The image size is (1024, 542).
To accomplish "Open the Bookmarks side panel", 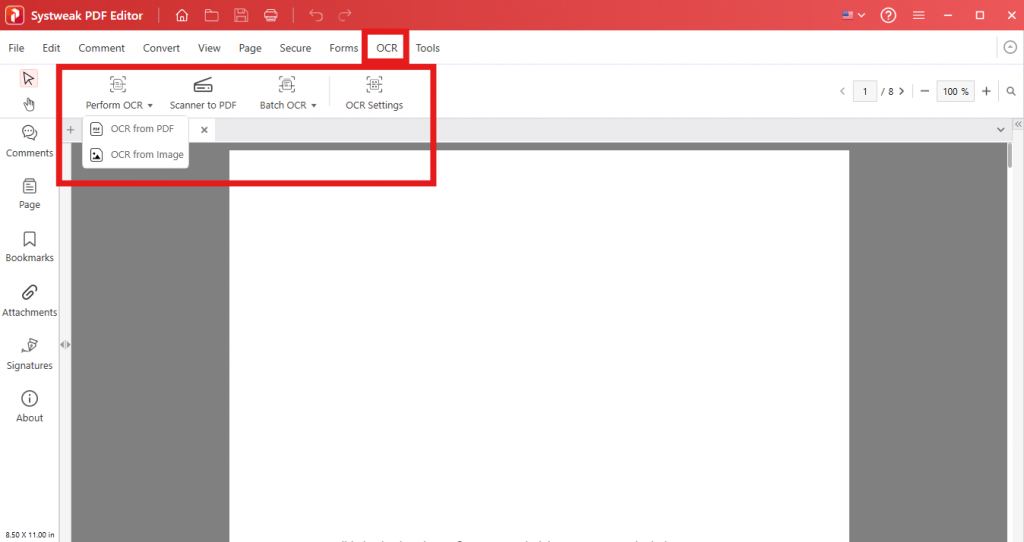I will pos(29,246).
